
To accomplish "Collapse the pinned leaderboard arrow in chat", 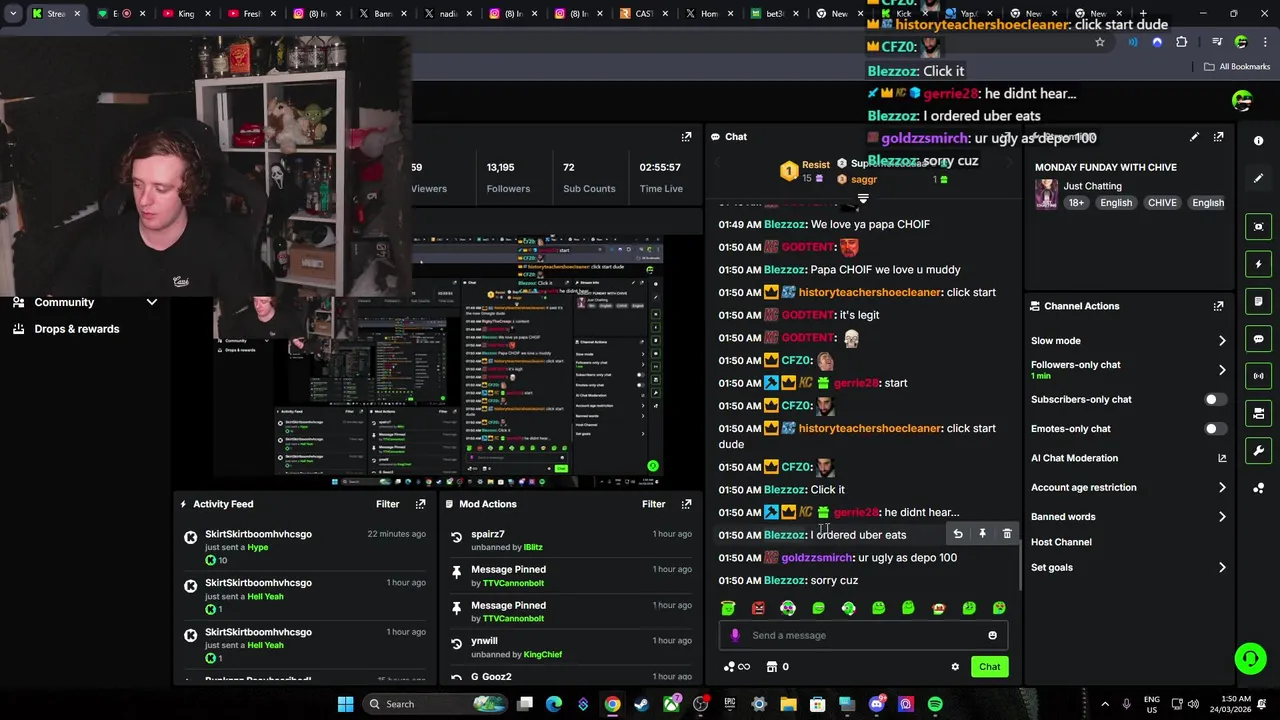I will 863,198.
